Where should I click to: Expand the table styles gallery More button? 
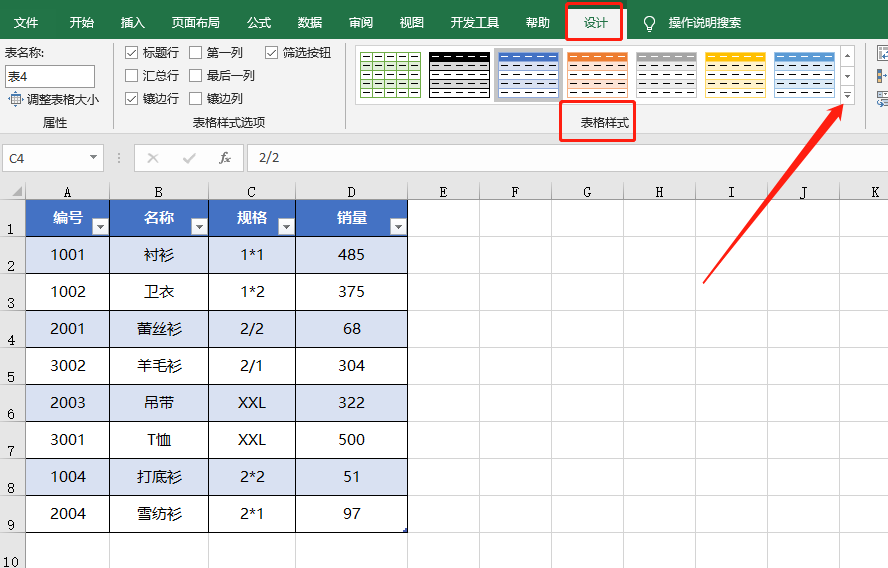pyautogui.click(x=847, y=96)
